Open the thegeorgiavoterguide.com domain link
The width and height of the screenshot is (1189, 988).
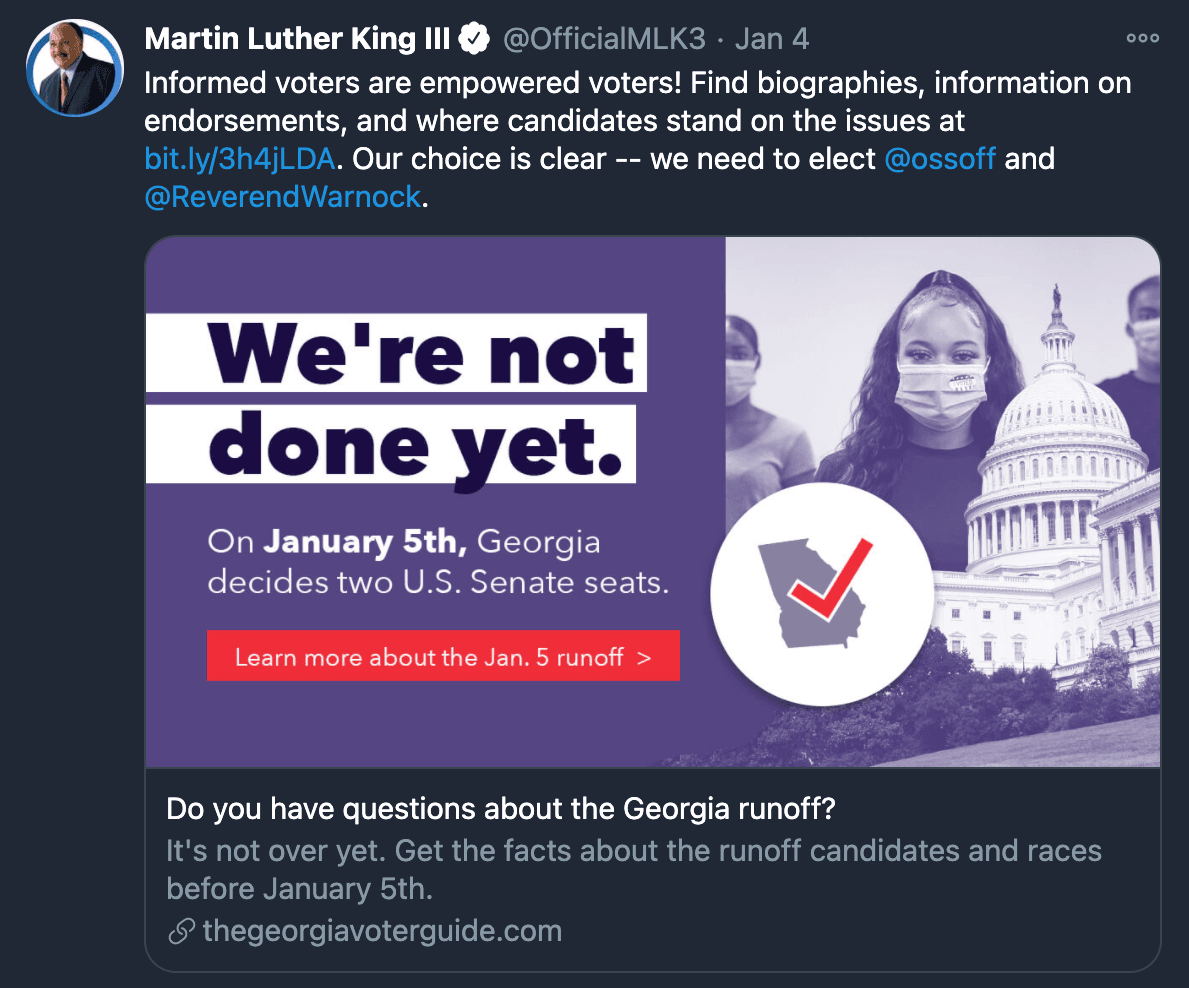click(382, 932)
